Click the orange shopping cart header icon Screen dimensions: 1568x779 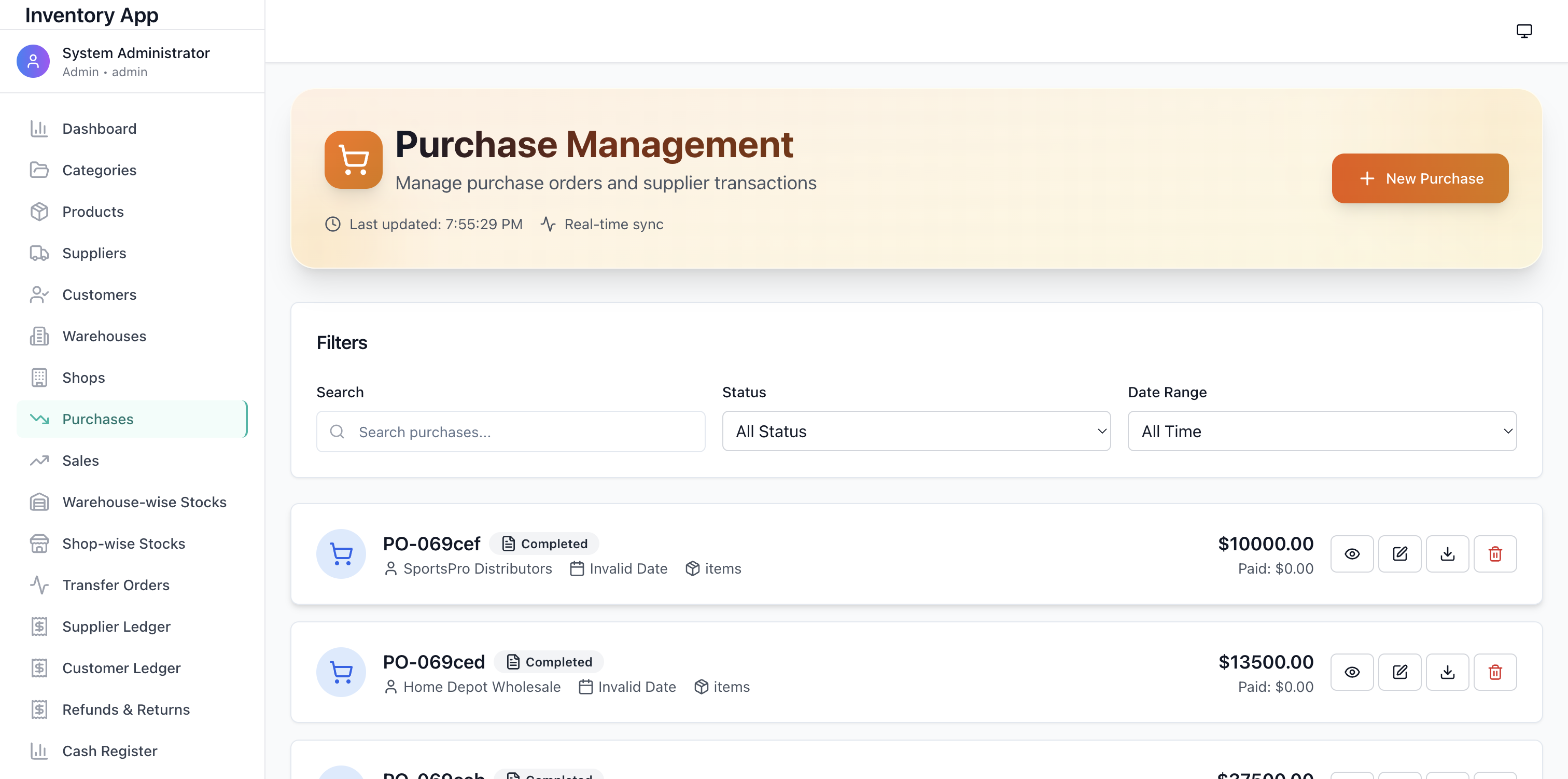coord(353,160)
